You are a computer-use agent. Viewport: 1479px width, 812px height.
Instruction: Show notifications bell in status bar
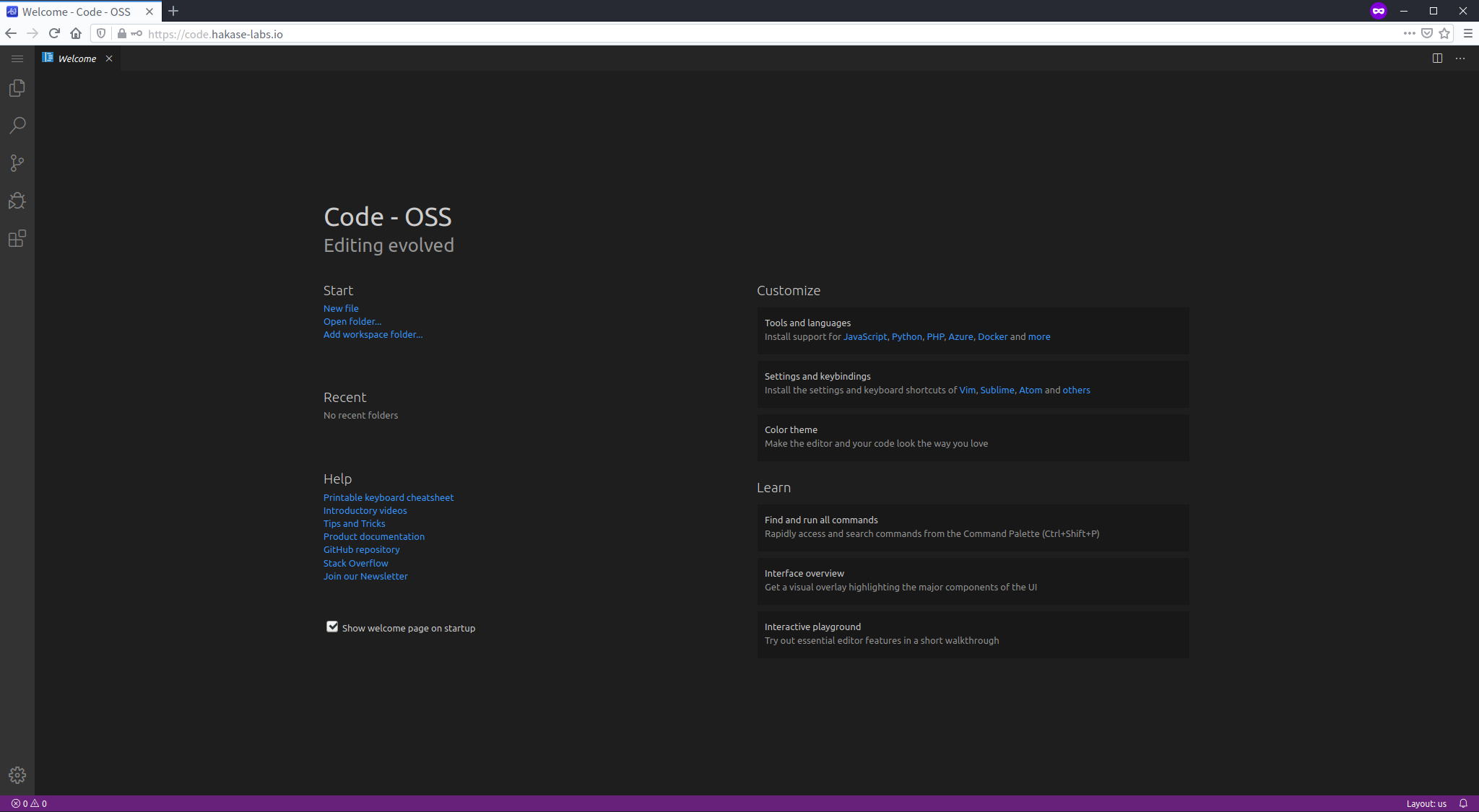coord(1463,803)
